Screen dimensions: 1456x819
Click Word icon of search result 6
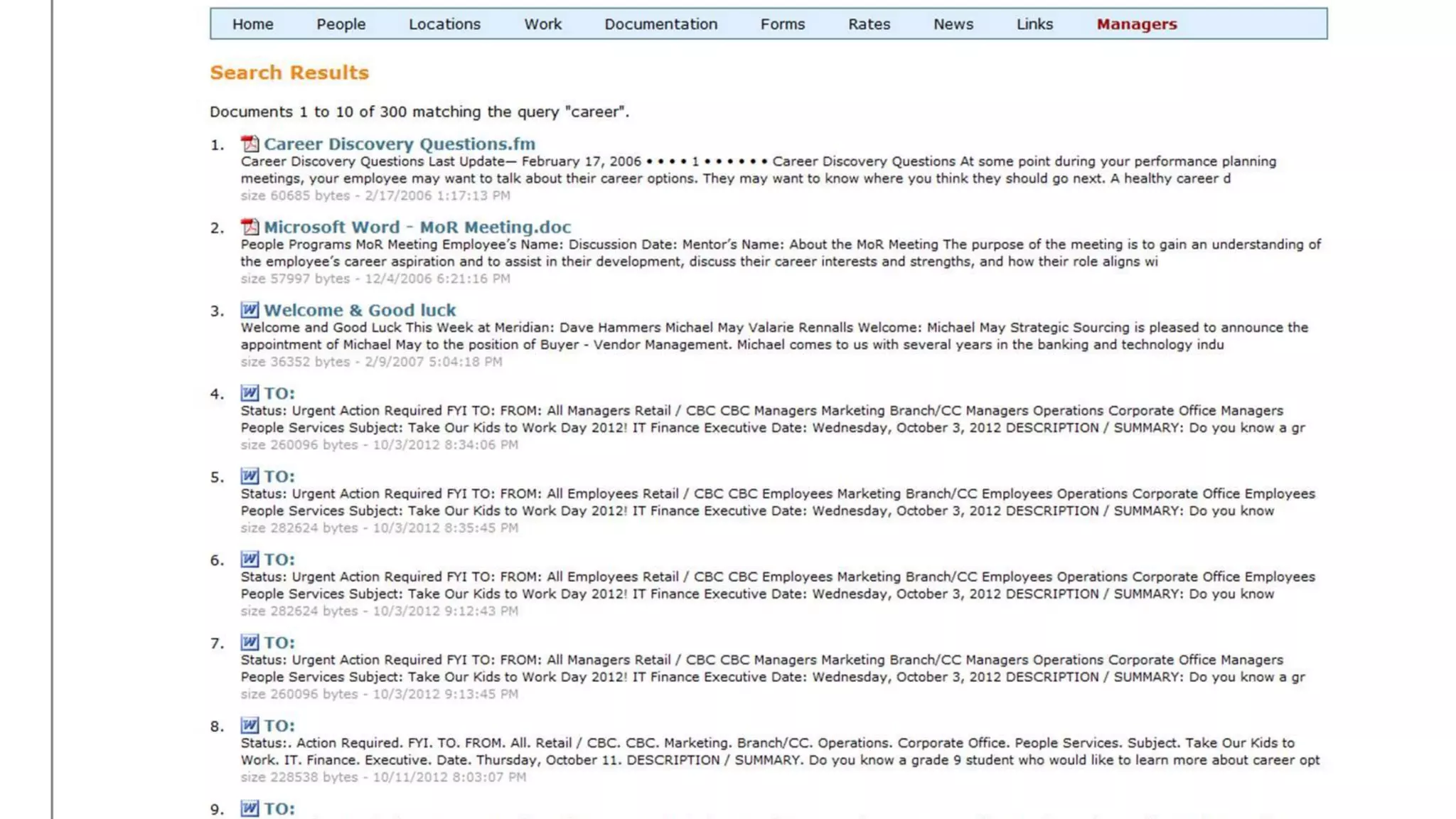click(250, 560)
